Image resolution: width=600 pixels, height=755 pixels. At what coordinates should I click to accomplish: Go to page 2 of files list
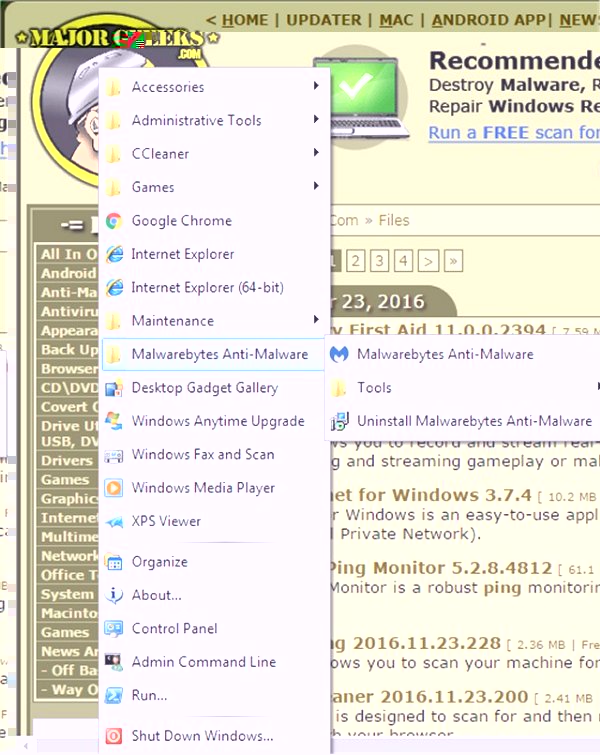click(x=355, y=261)
